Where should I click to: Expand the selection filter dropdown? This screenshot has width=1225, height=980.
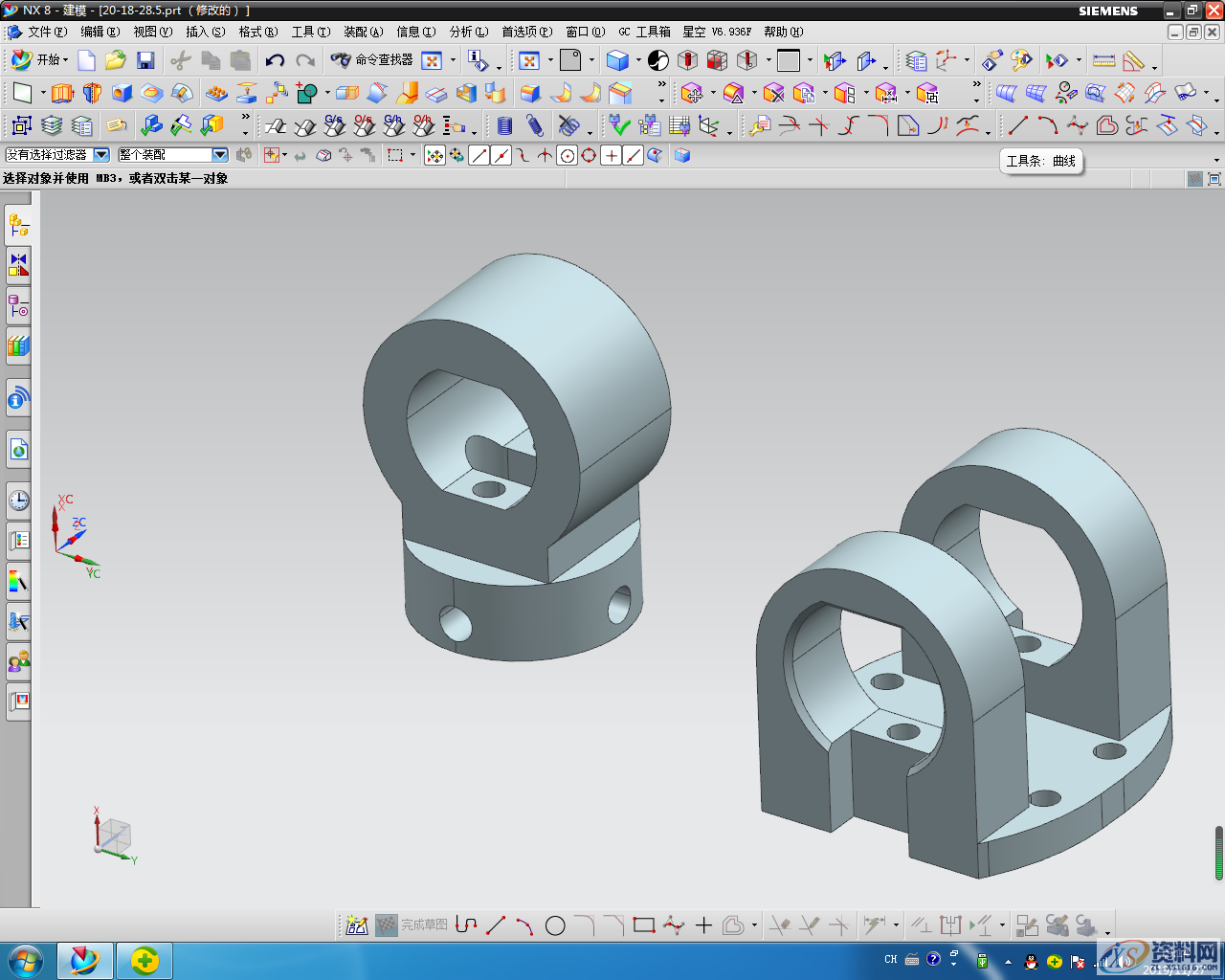[100, 155]
